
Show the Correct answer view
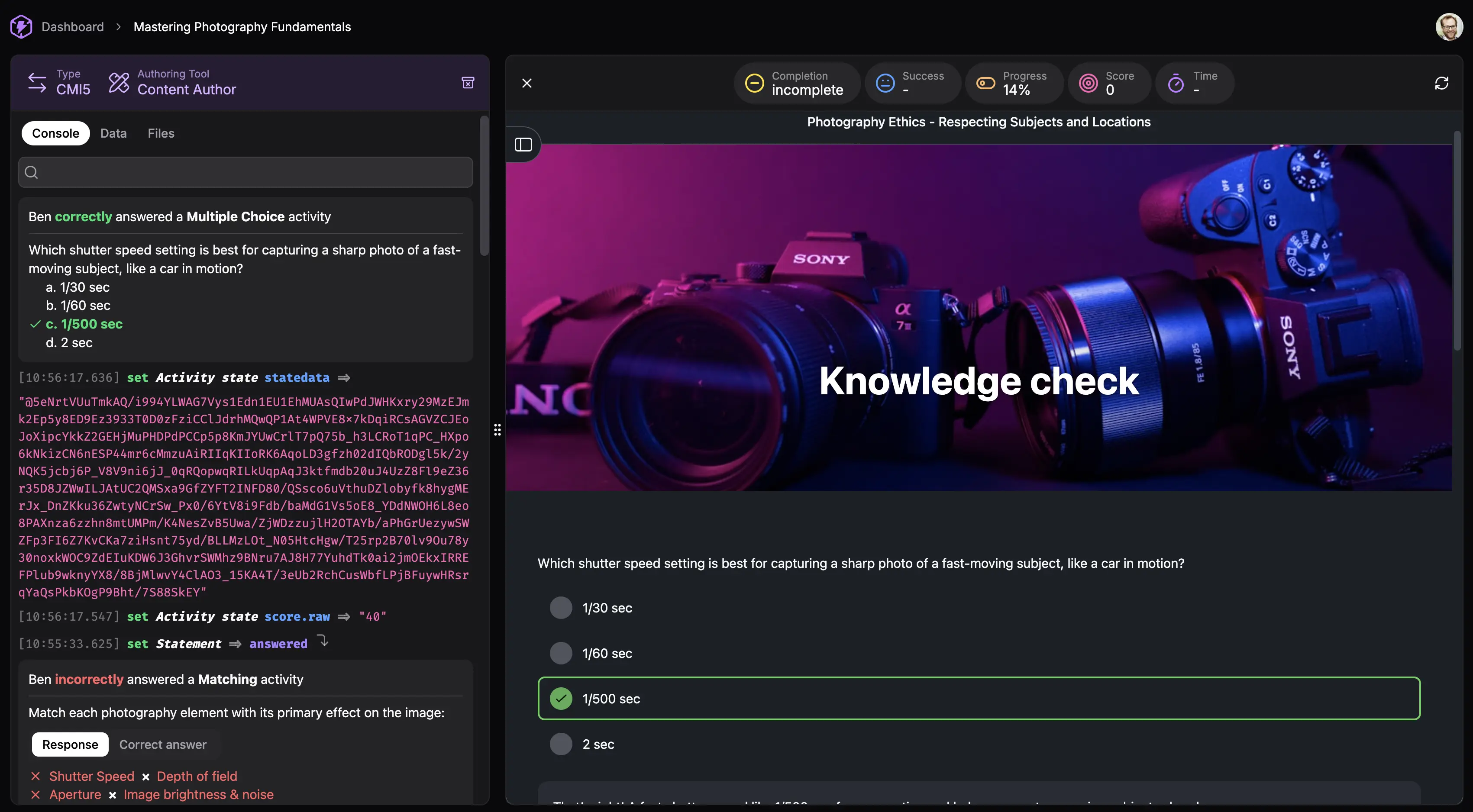[x=162, y=744]
